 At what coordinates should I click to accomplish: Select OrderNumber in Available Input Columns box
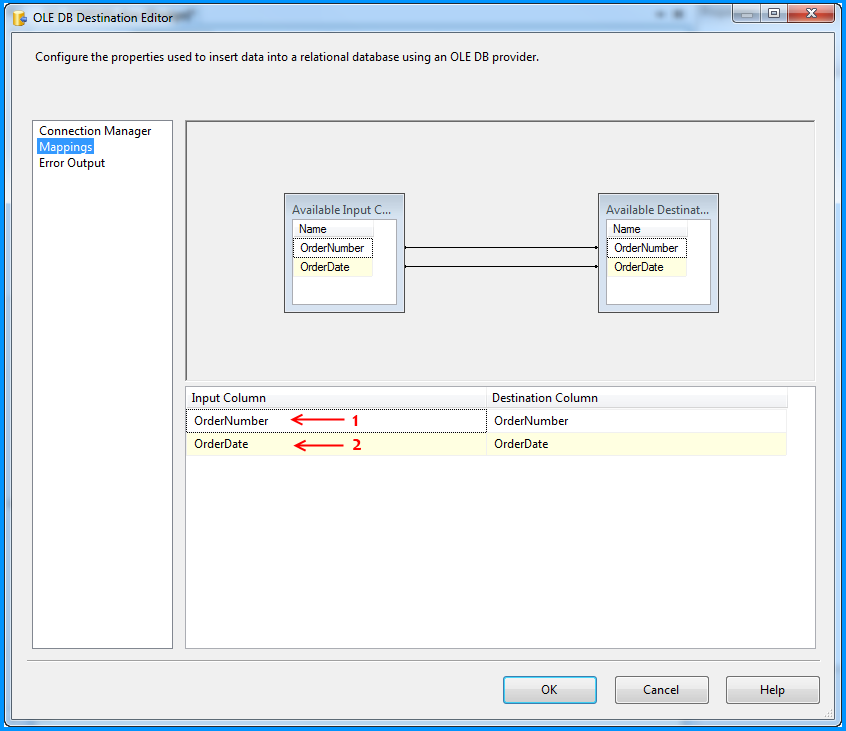tap(333, 248)
